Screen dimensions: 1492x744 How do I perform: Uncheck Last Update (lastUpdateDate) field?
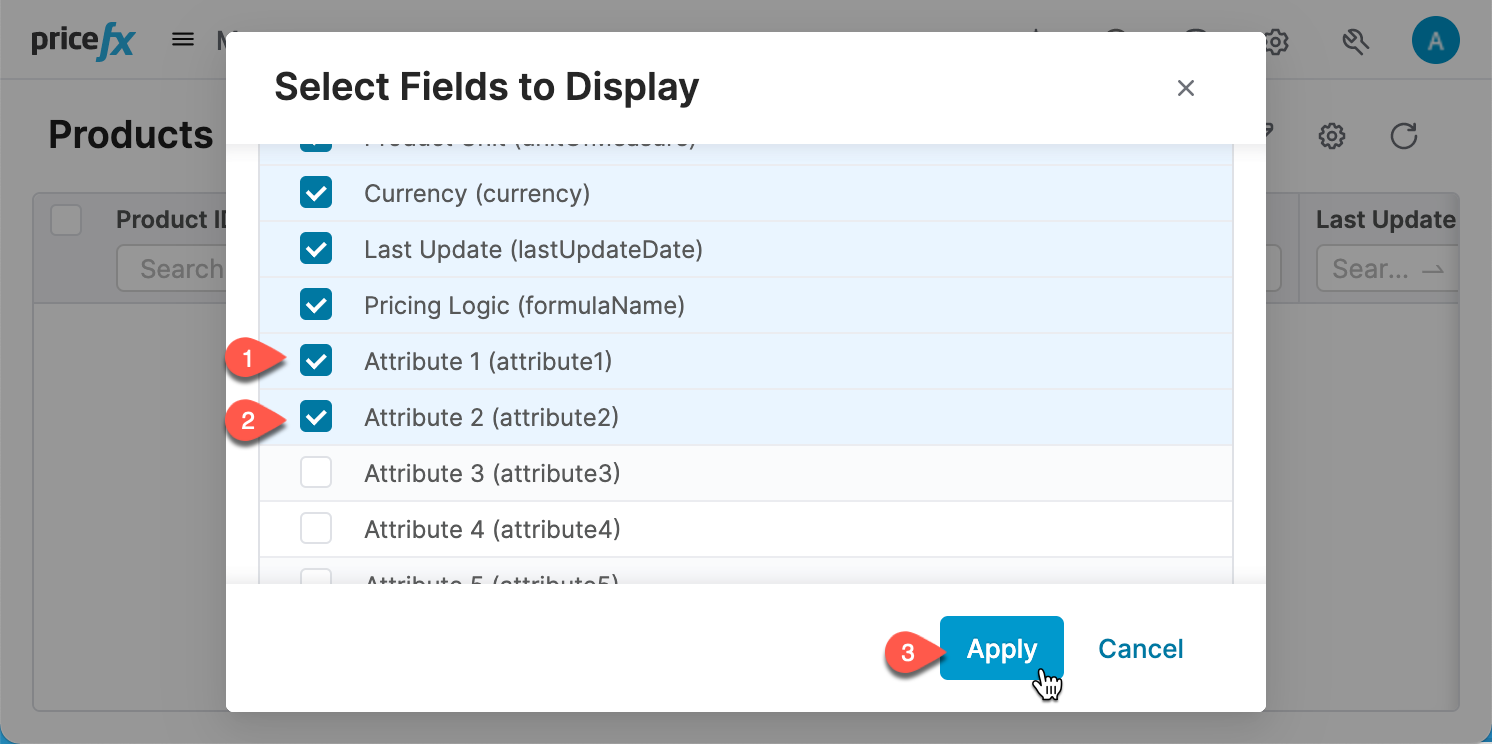click(316, 249)
